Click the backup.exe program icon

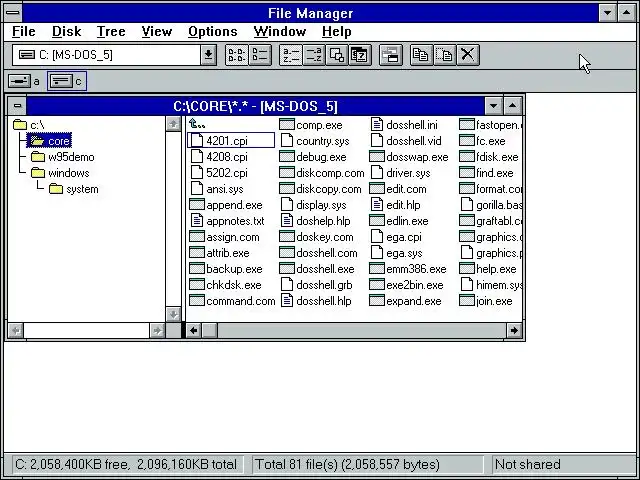click(197, 269)
